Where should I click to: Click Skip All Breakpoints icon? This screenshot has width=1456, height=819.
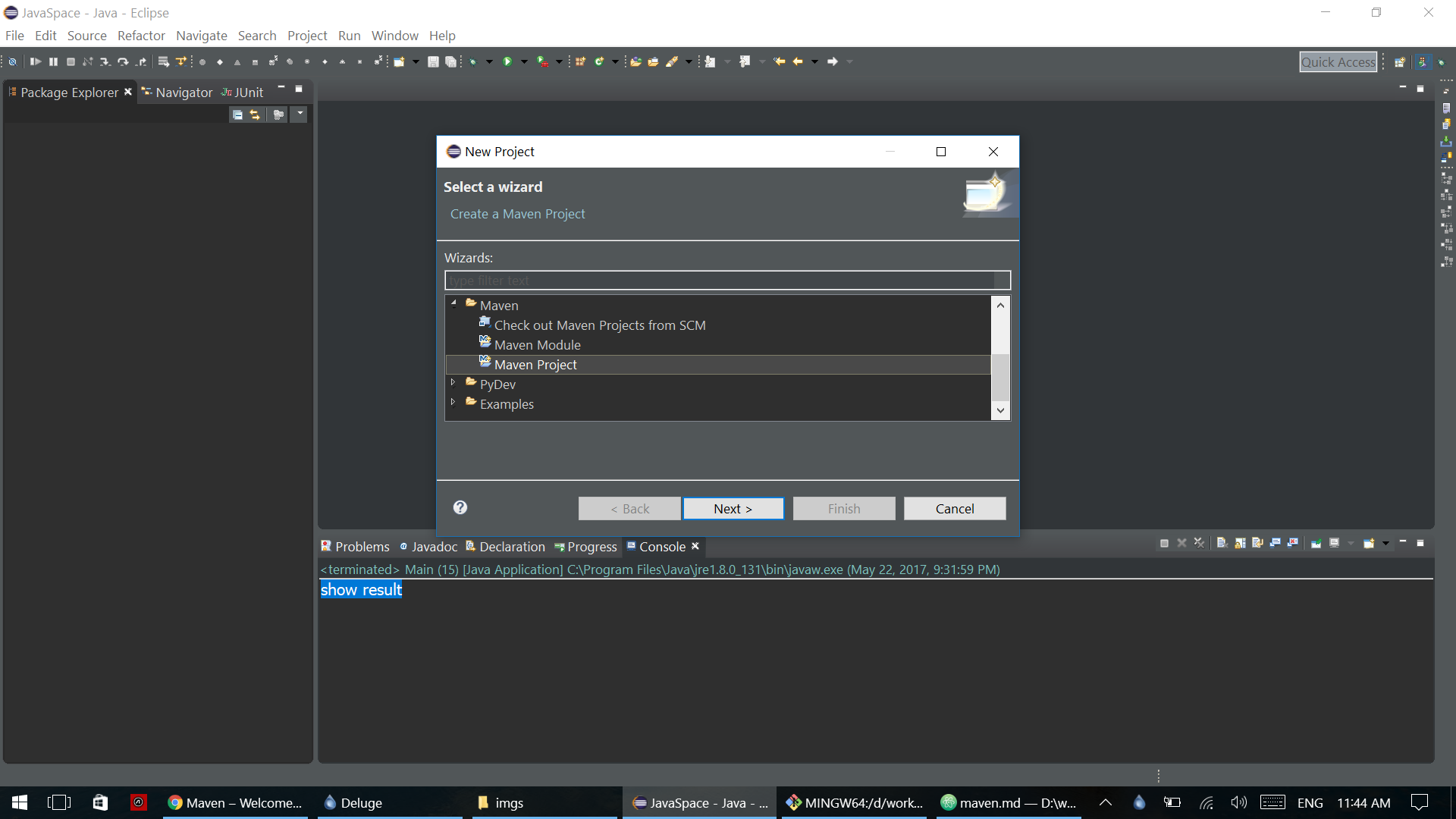pyautogui.click(x=12, y=61)
